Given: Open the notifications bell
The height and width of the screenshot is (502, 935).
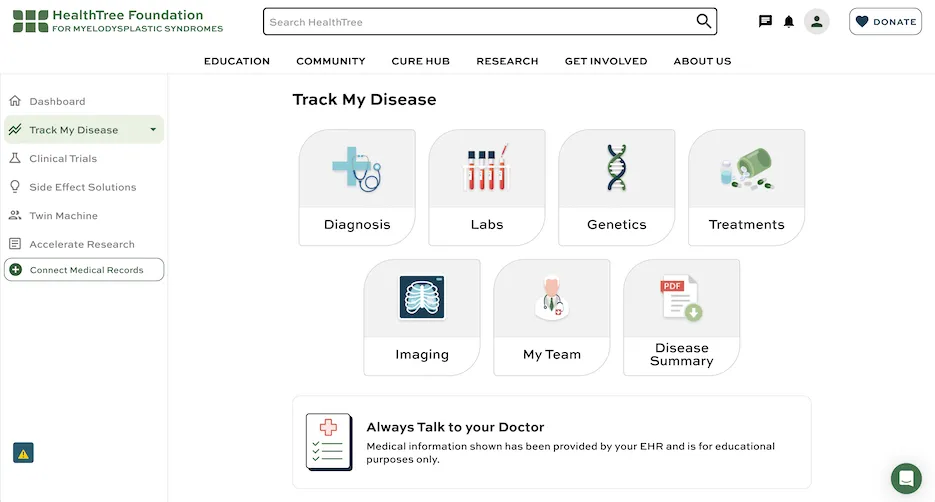Looking at the screenshot, I should pyautogui.click(x=789, y=22).
